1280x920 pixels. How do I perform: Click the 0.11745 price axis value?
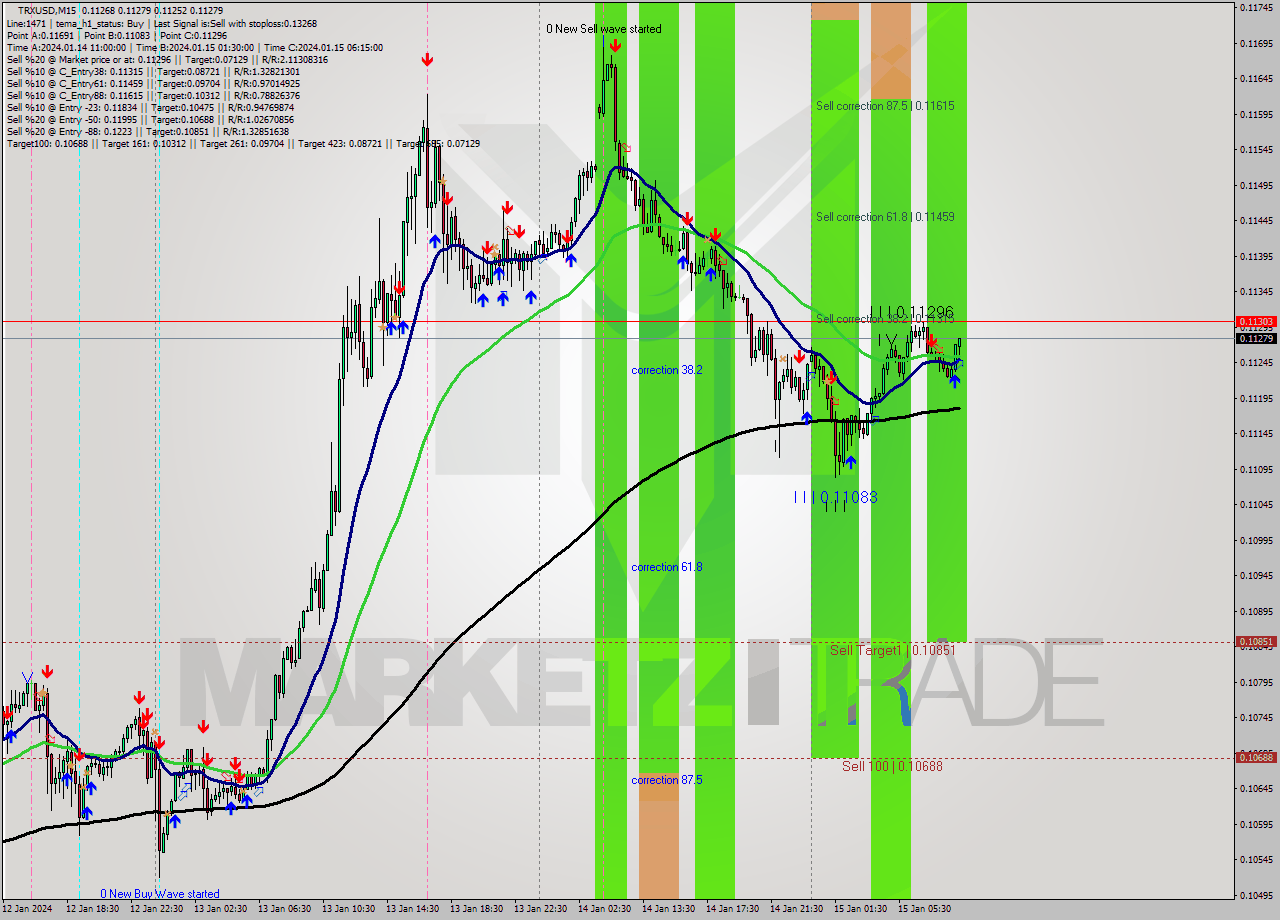click(1256, 8)
